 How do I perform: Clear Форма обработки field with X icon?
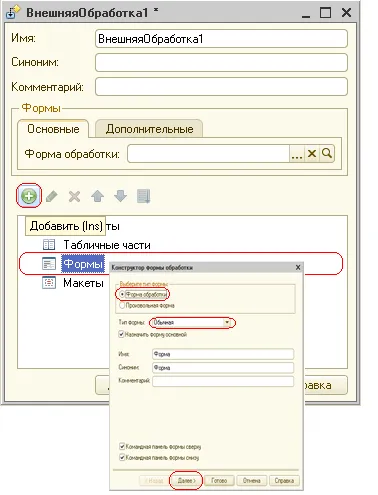[x=312, y=154]
